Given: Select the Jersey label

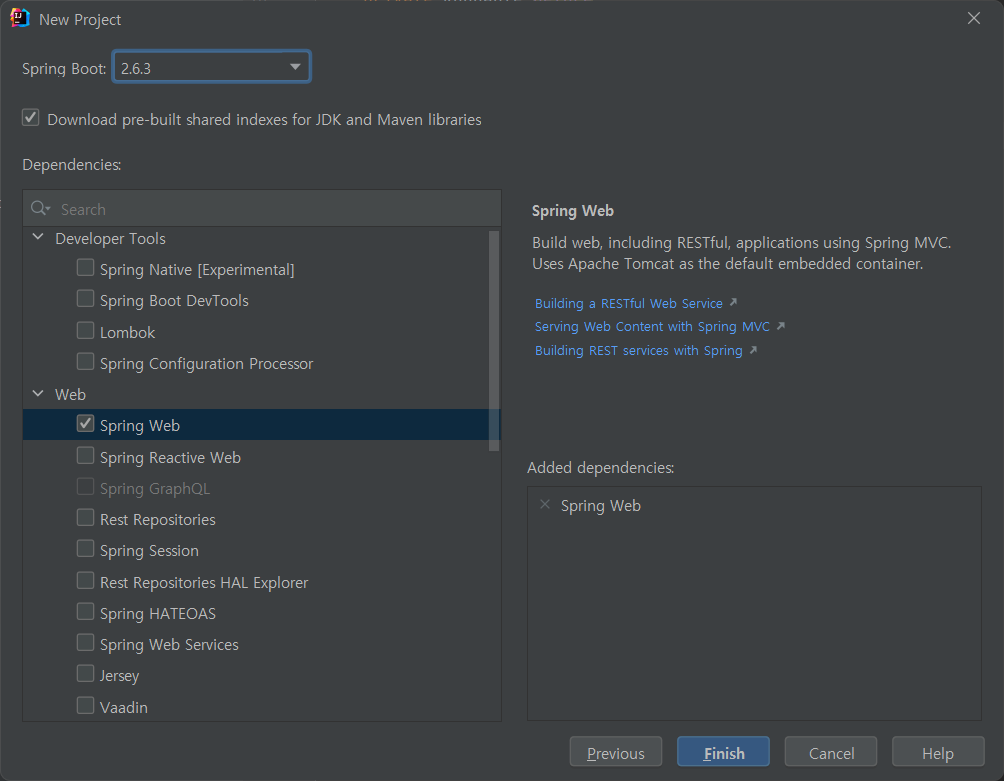Looking at the screenshot, I should (x=119, y=676).
